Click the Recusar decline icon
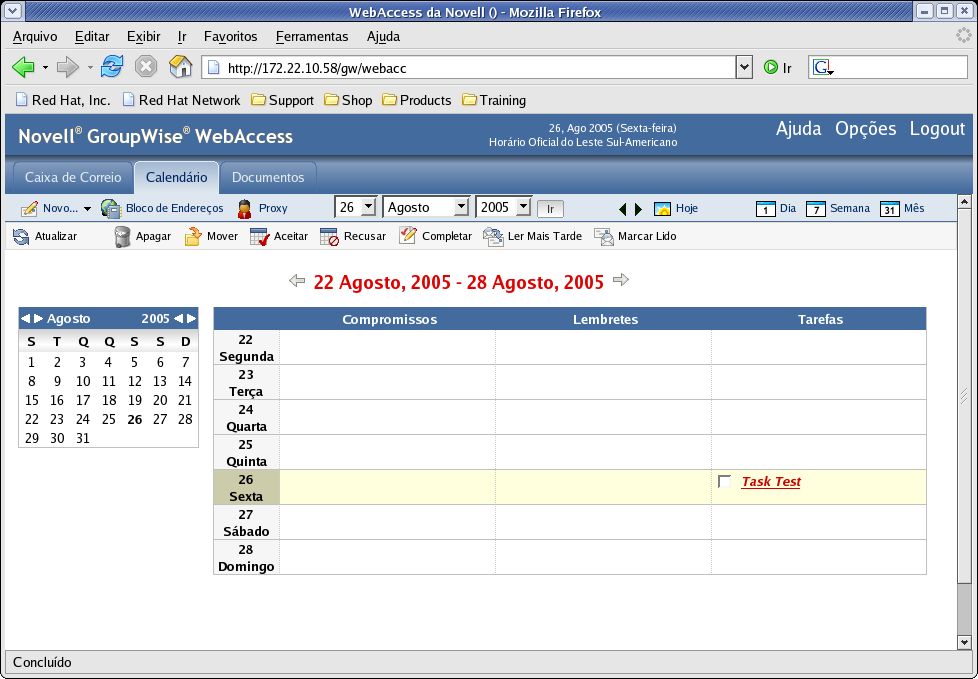 point(329,237)
